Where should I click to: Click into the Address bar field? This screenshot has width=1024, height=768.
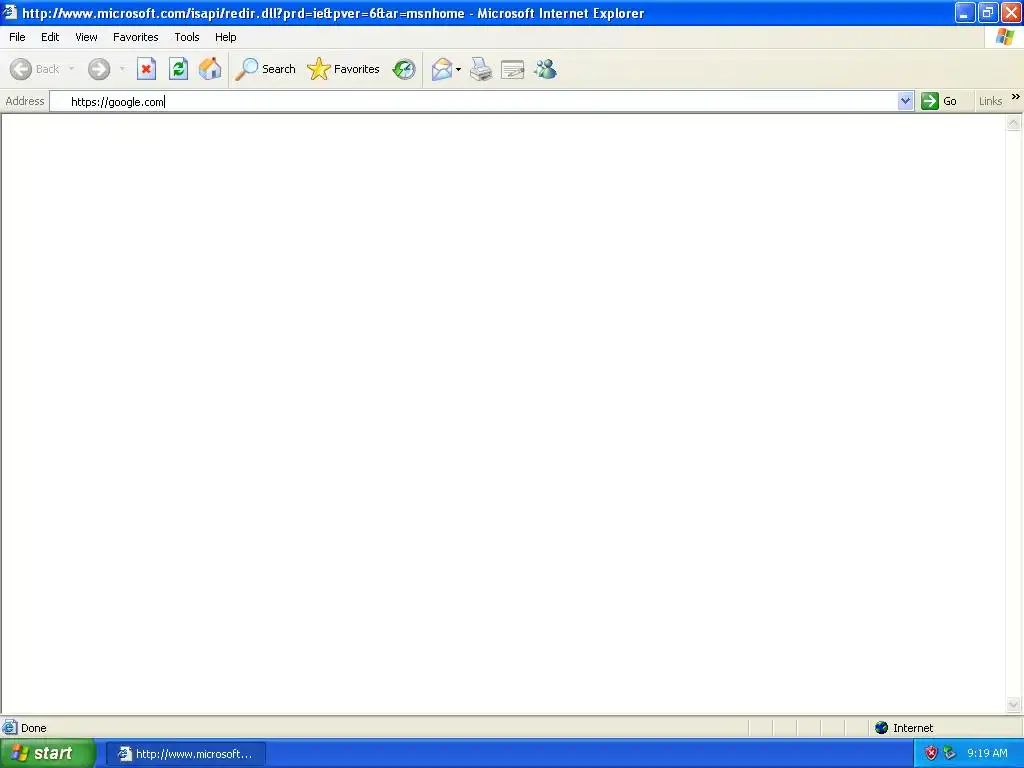474,101
